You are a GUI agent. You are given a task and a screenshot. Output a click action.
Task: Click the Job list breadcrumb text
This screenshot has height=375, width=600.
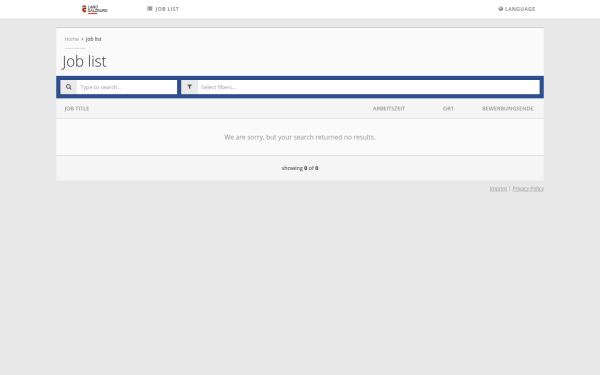point(93,39)
